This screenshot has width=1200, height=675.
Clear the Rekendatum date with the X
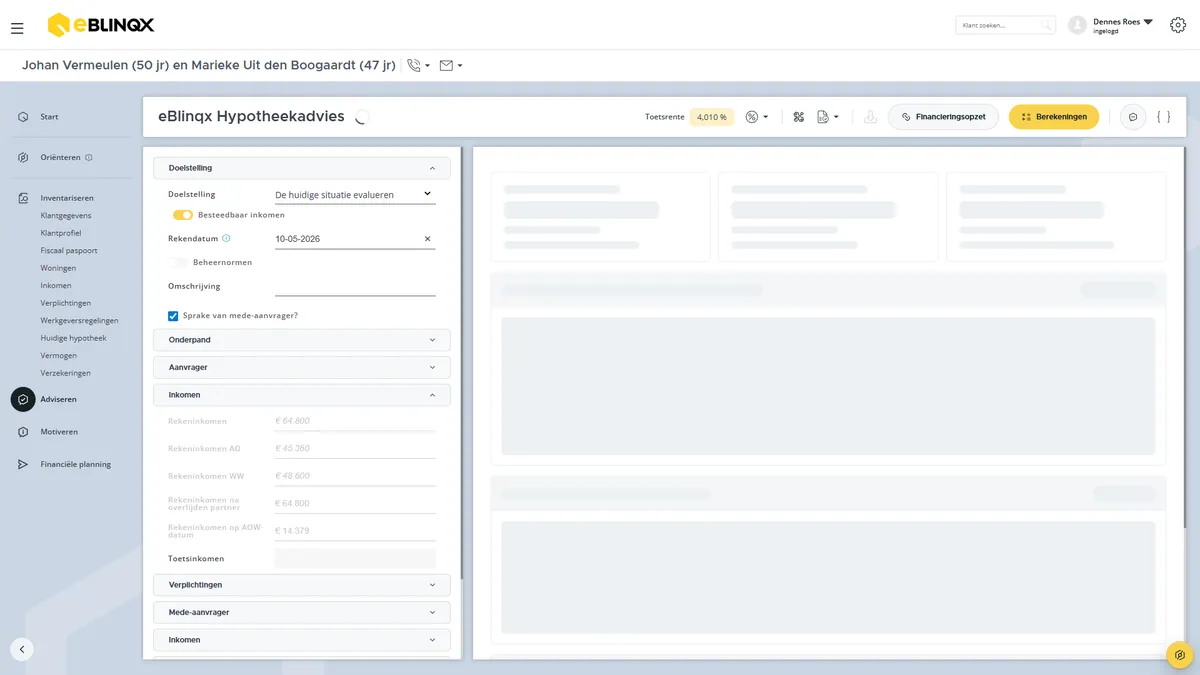point(428,239)
